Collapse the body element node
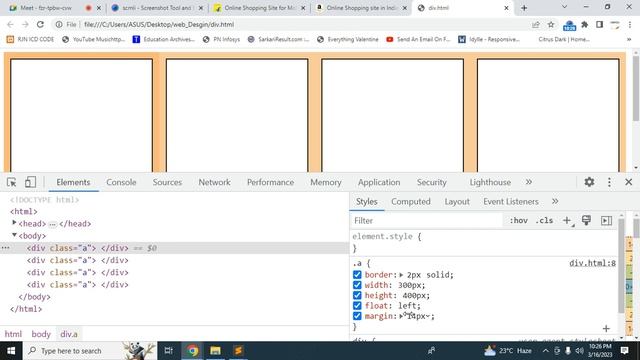This screenshot has height=360, width=640. 14,235
